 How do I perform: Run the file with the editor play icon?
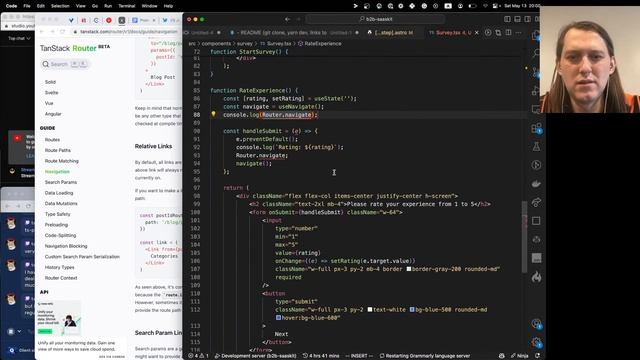488,32
